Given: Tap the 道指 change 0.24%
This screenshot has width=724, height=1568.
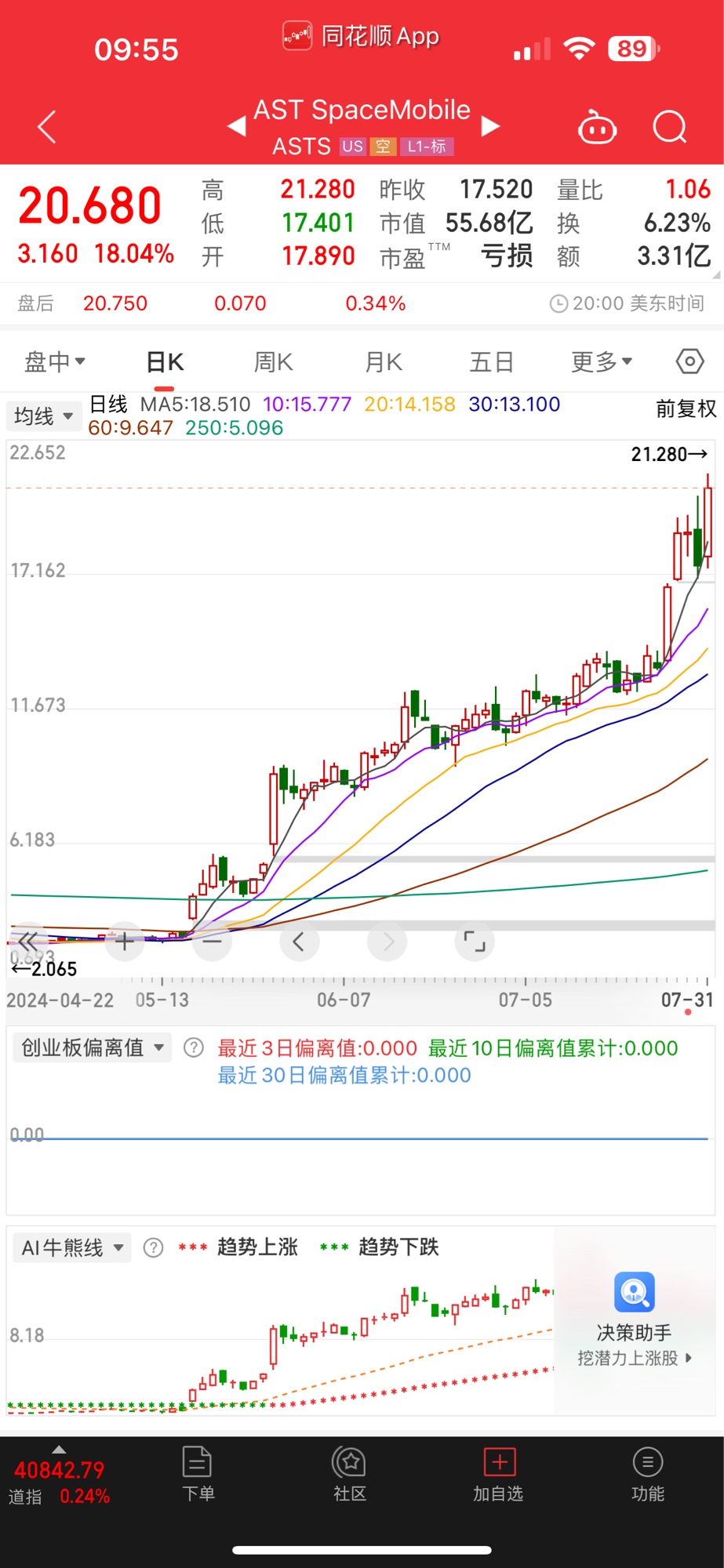Looking at the screenshot, I should pos(85,1496).
